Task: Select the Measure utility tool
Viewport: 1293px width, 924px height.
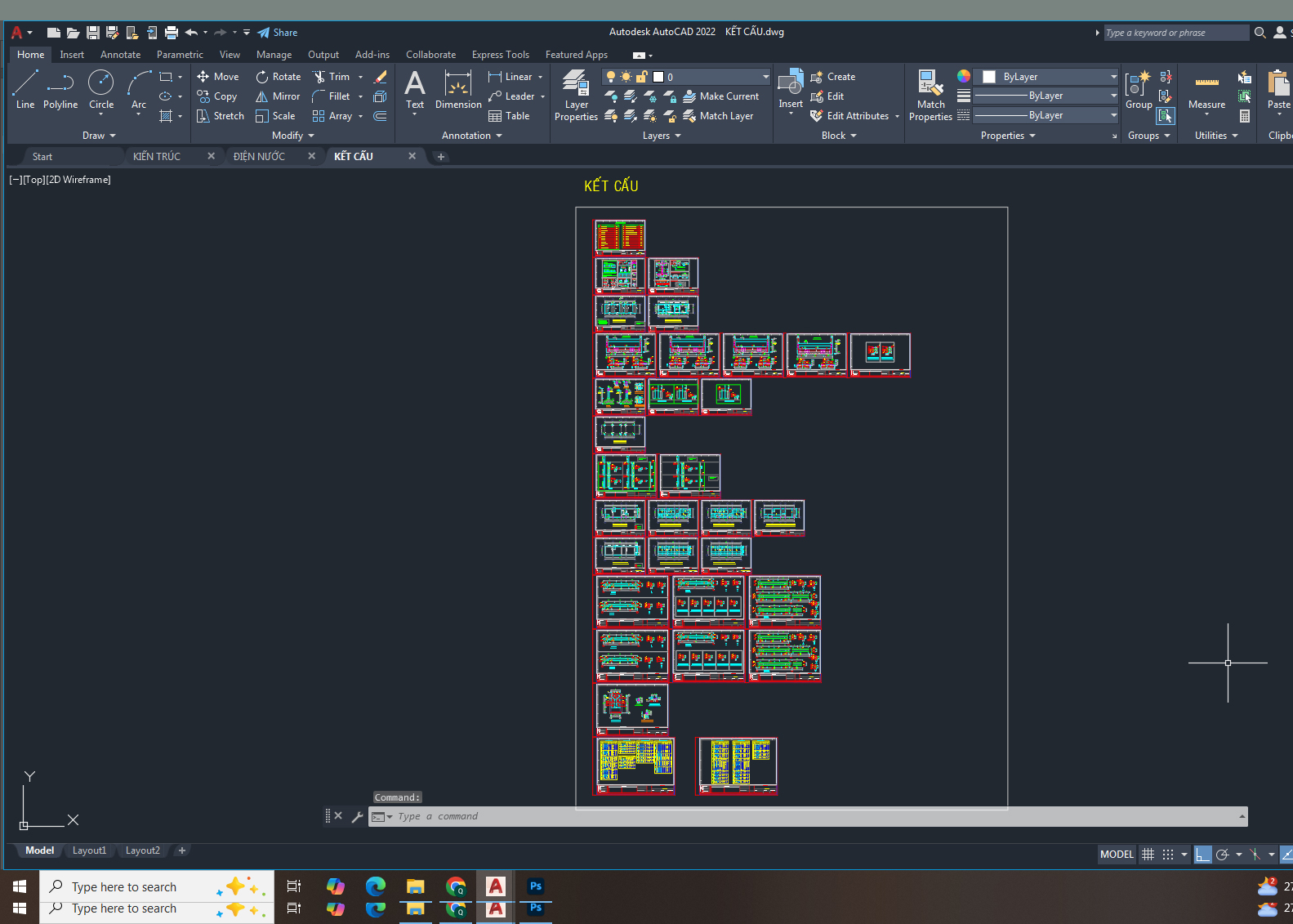Action: 1206,90
